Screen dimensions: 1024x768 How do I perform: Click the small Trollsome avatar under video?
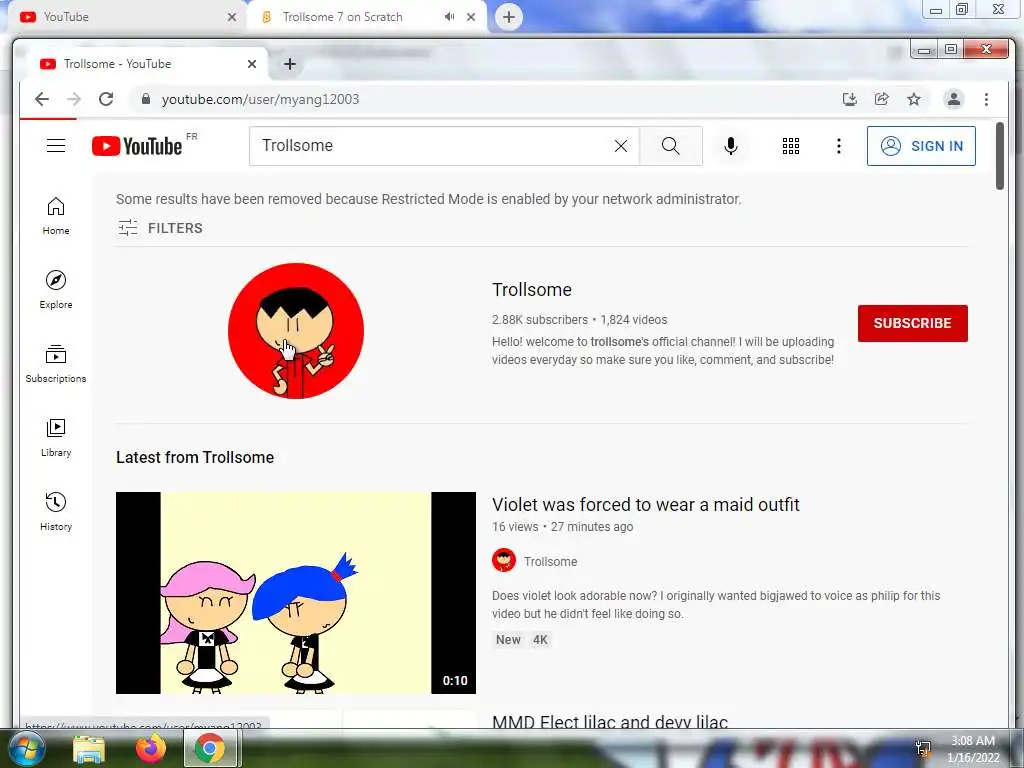504,560
